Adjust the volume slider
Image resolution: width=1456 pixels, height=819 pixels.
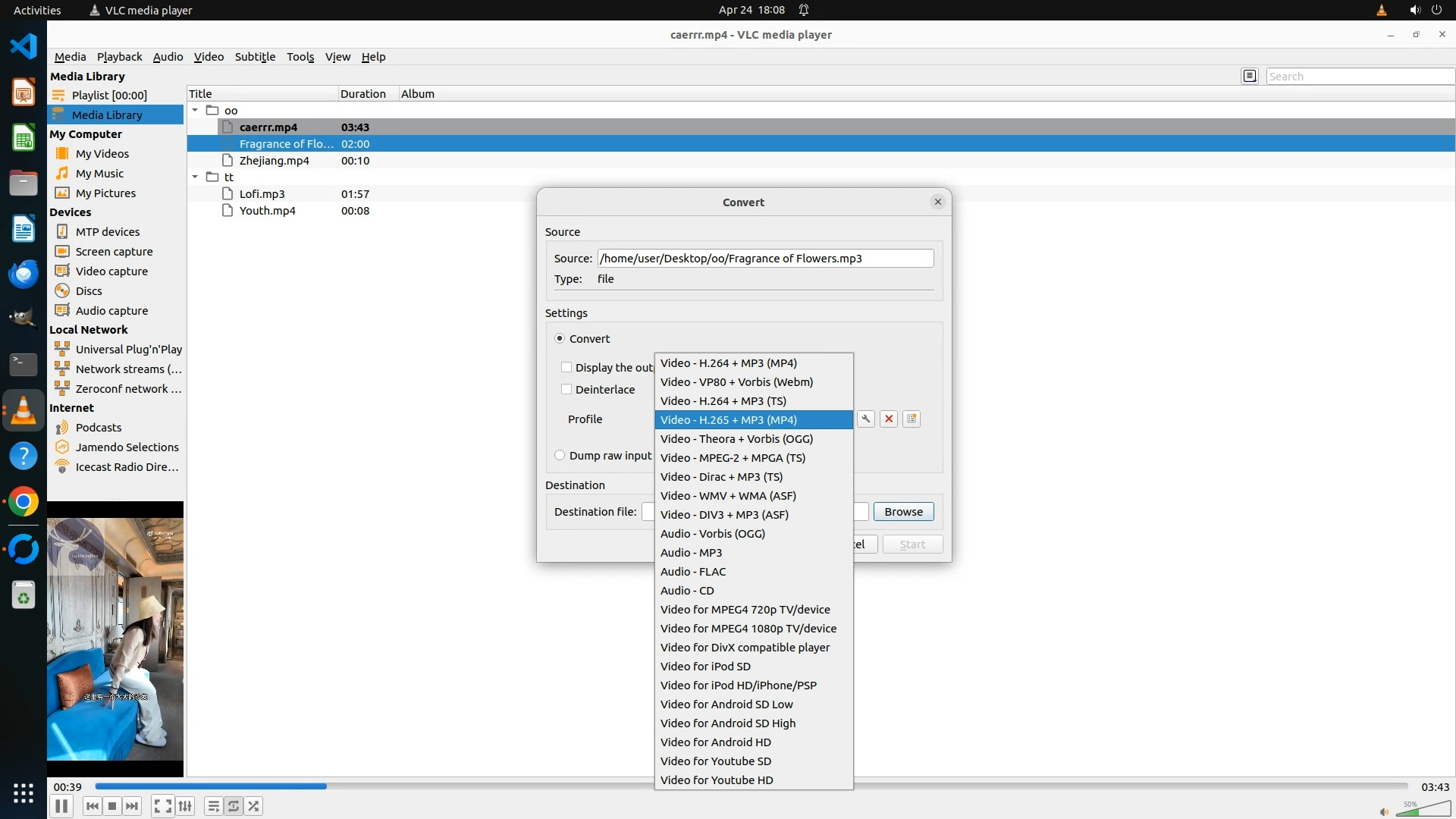pos(1417,811)
